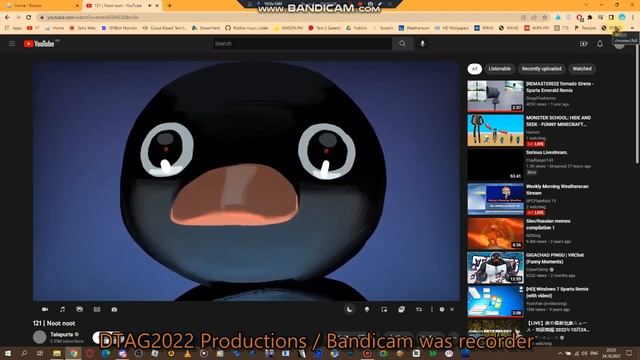The height and width of the screenshot is (360, 640).
Task: Go back with the browser back arrow
Action: point(7,17)
